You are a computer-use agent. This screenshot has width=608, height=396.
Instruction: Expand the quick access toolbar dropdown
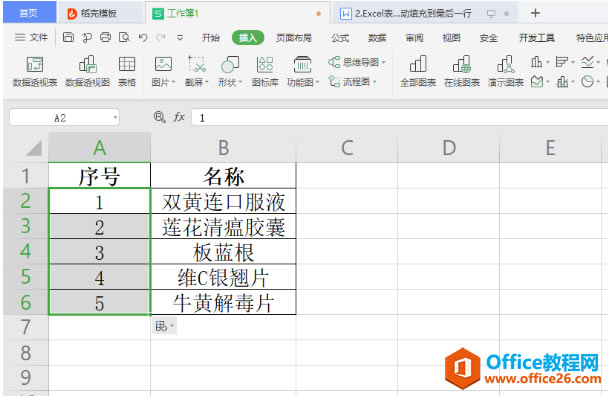point(180,38)
